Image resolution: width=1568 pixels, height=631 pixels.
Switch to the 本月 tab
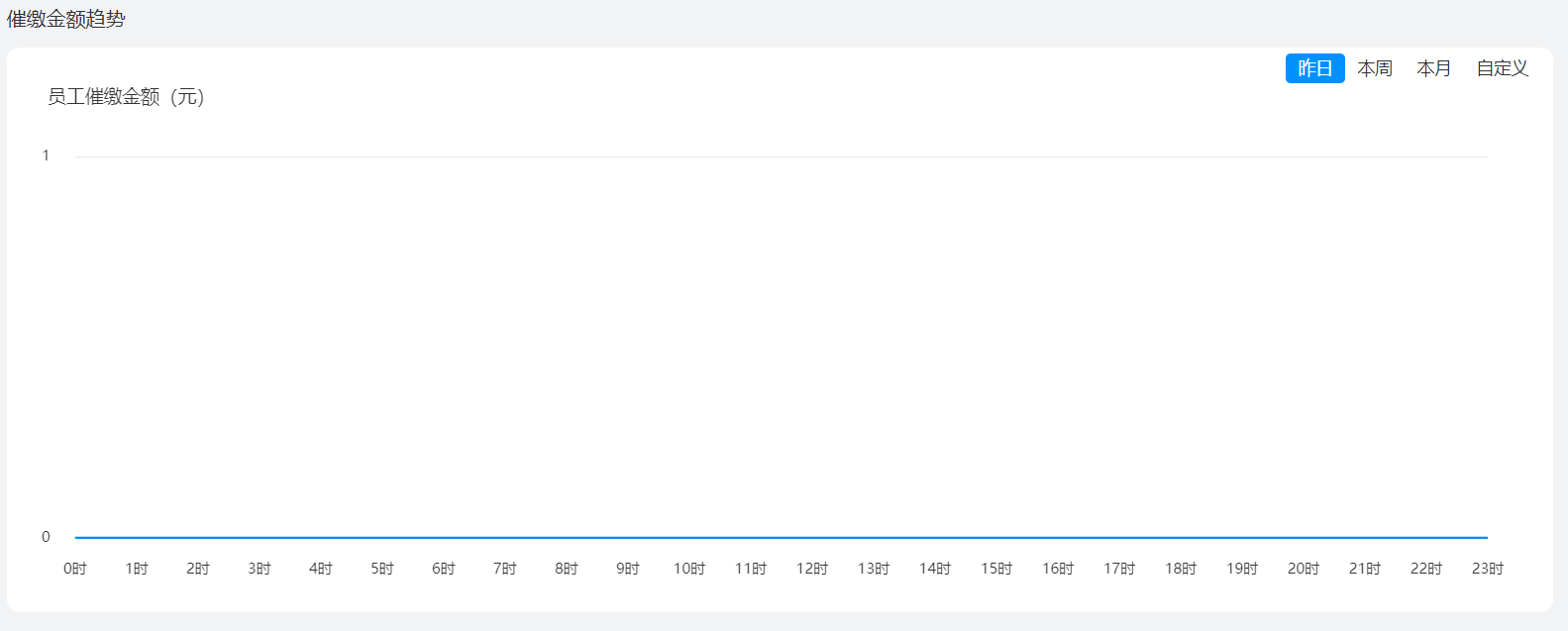[x=1433, y=68]
